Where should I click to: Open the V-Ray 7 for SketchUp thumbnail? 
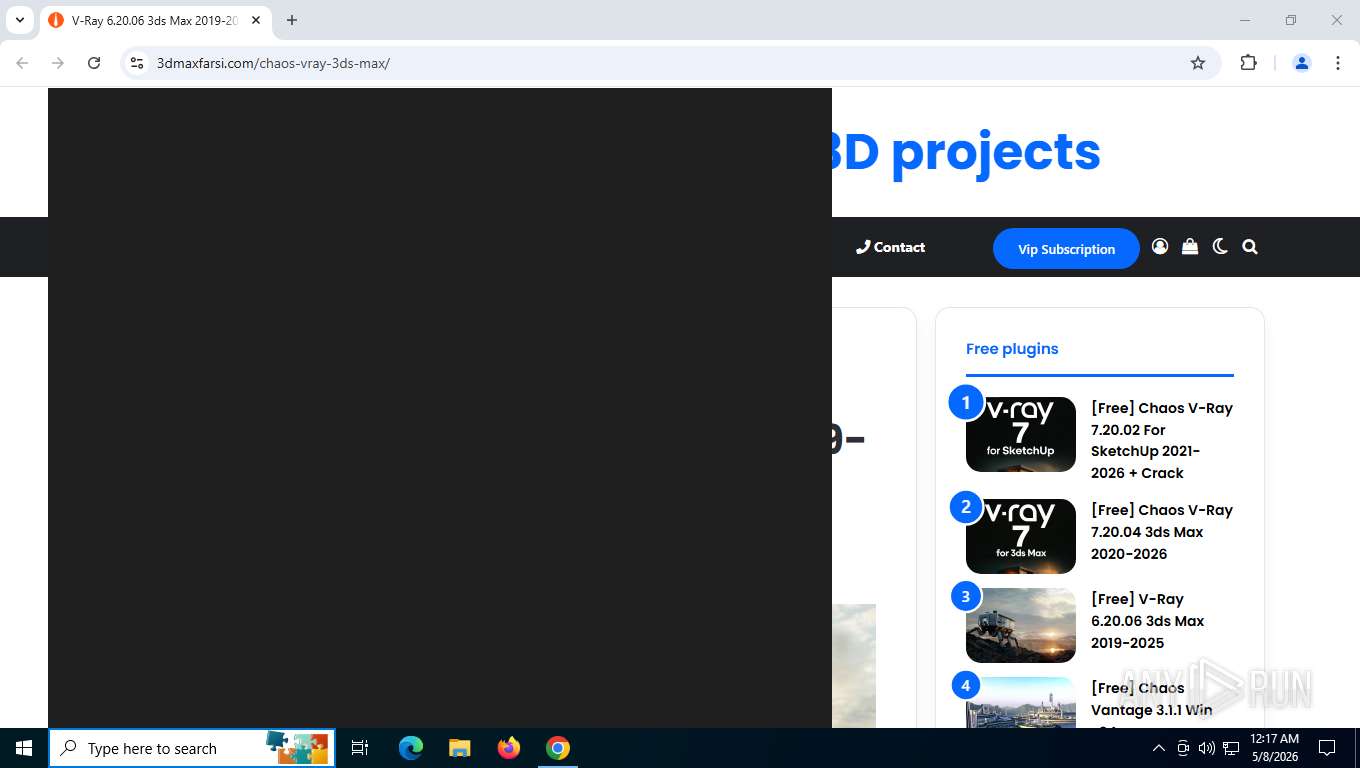tap(1021, 434)
